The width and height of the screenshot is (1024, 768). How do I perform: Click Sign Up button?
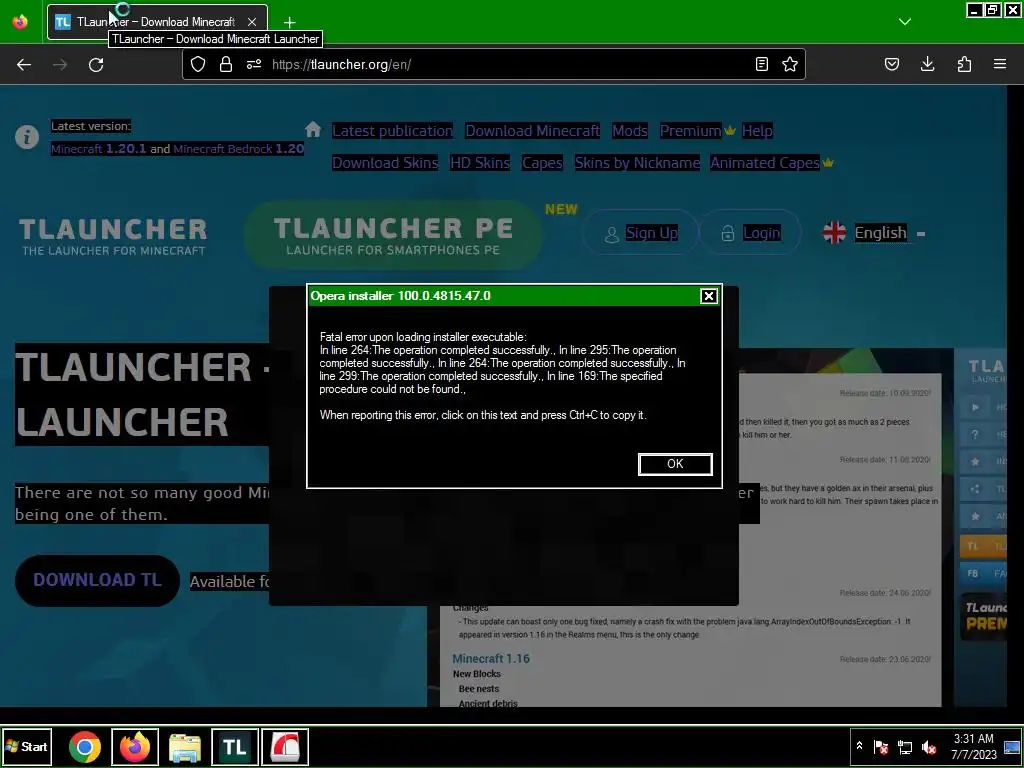(640, 233)
